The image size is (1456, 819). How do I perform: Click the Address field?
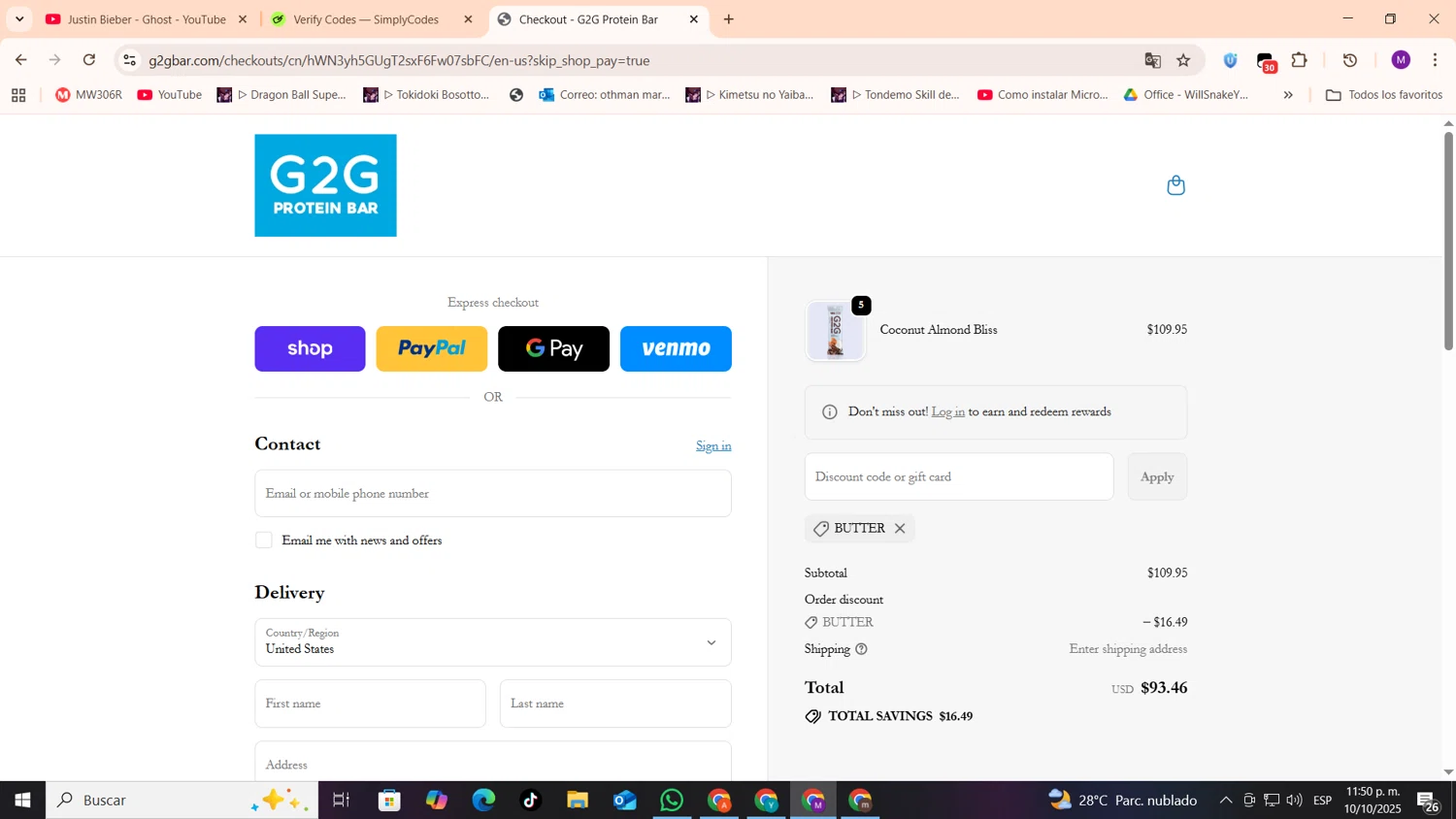tap(493, 762)
